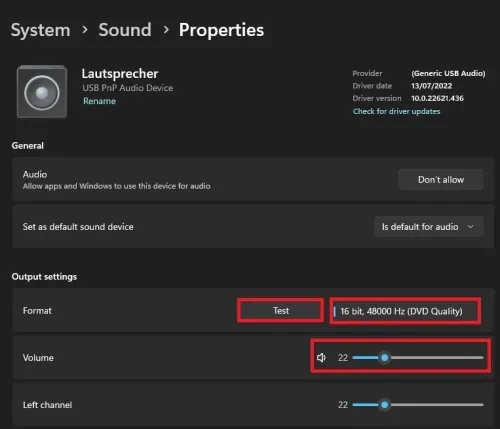Image resolution: width=500 pixels, height=429 pixels.
Task: Click the General section heading
Action: tap(28, 146)
